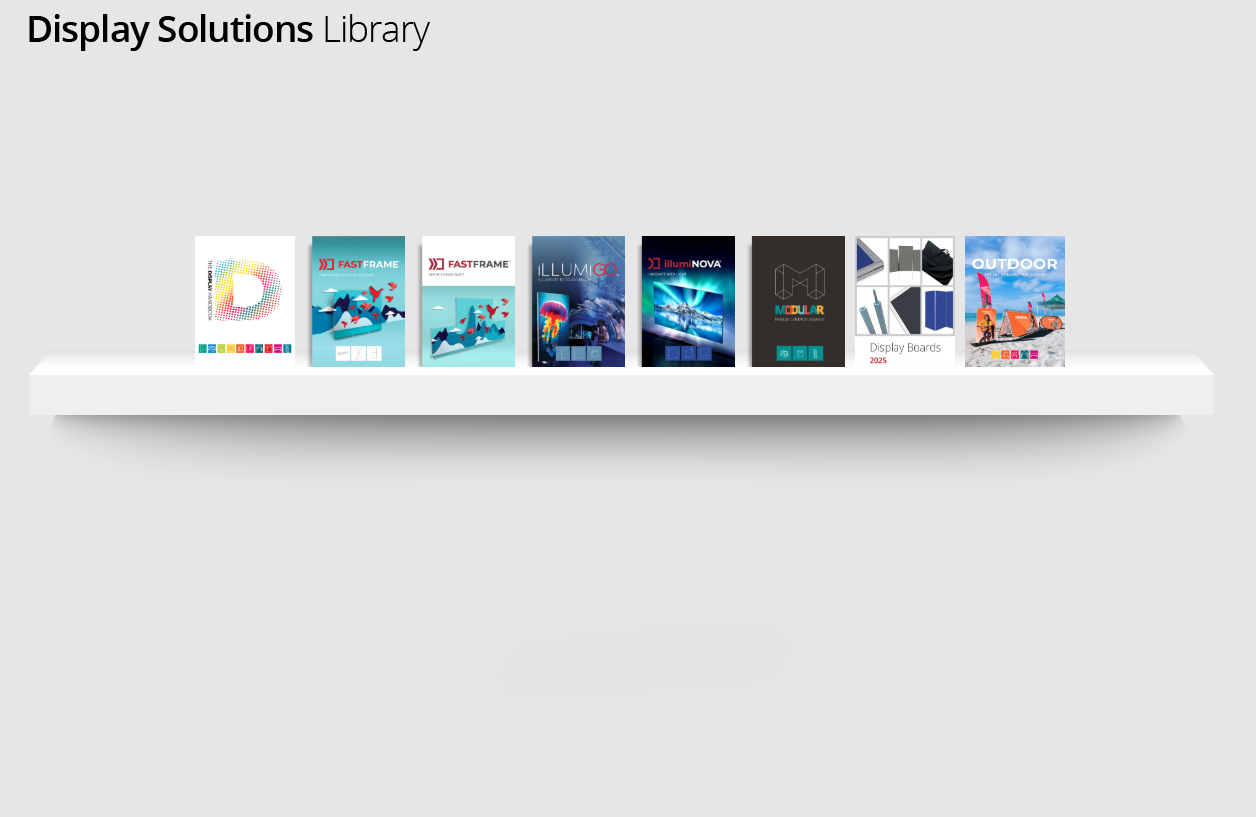Screen dimensions: 1256x817
Task: Click the colorful dotted D logo
Action: (247, 290)
